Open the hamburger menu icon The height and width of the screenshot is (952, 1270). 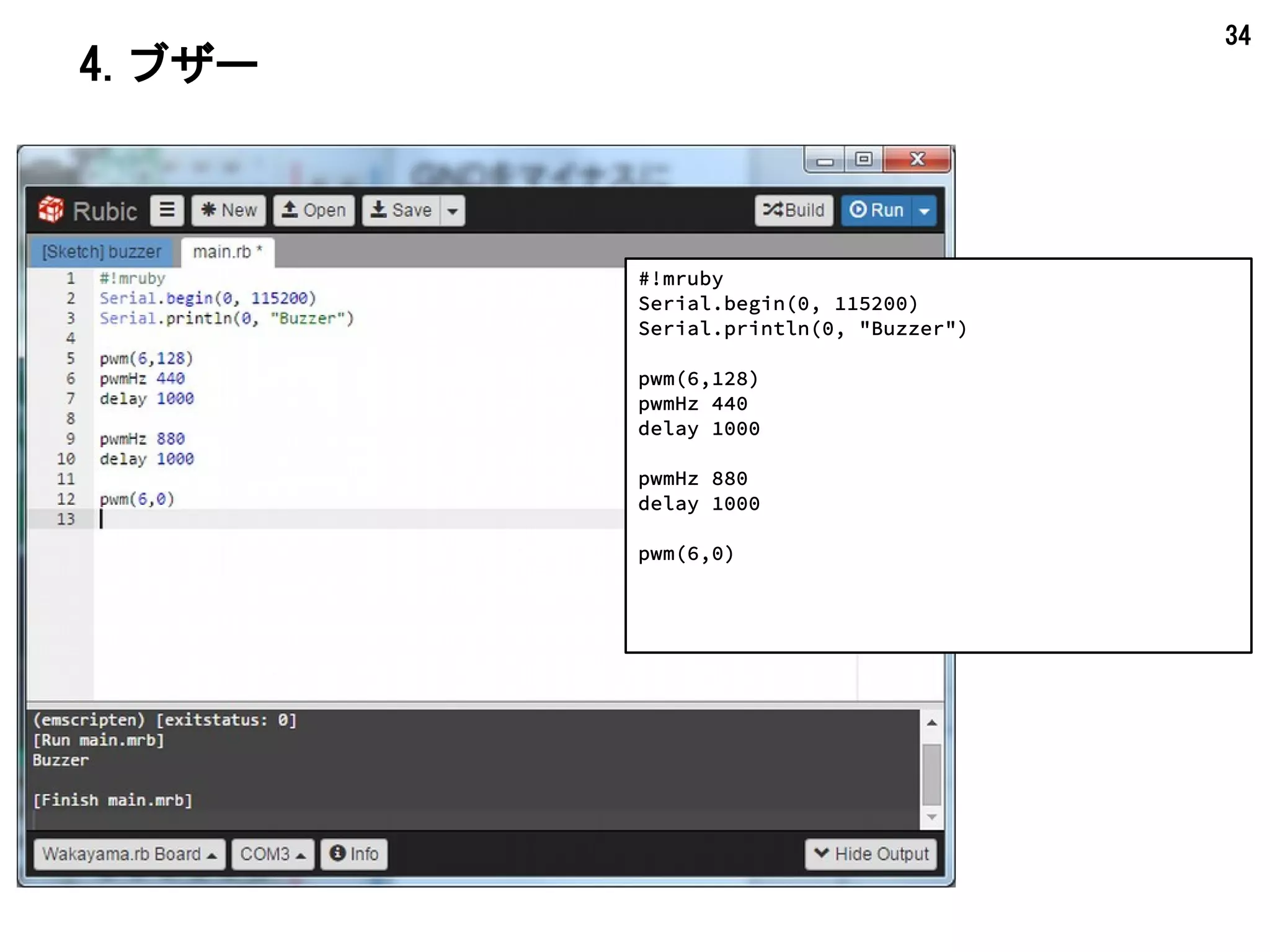click(x=167, y=210)
